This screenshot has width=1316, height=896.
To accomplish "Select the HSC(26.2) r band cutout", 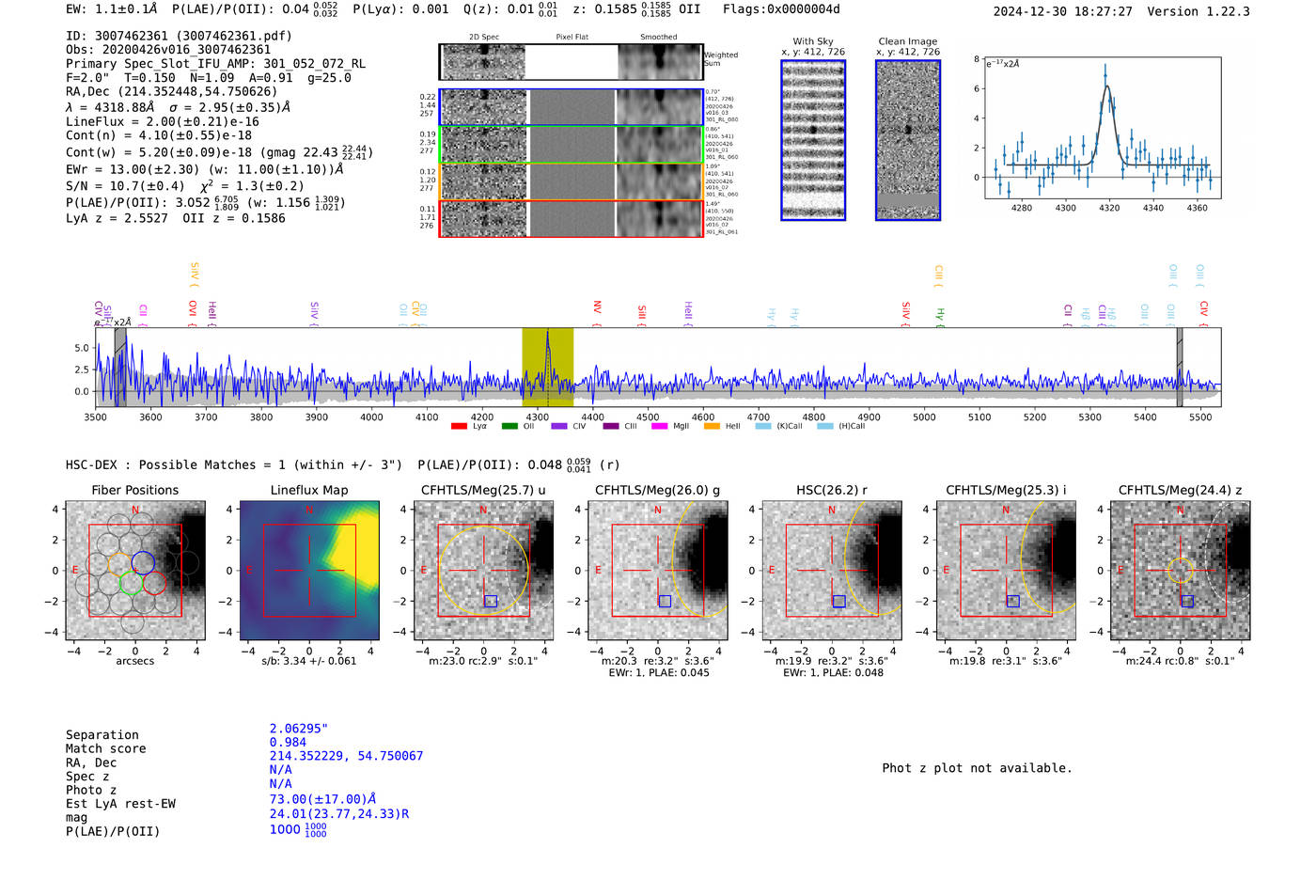I will tap(832, 571).
